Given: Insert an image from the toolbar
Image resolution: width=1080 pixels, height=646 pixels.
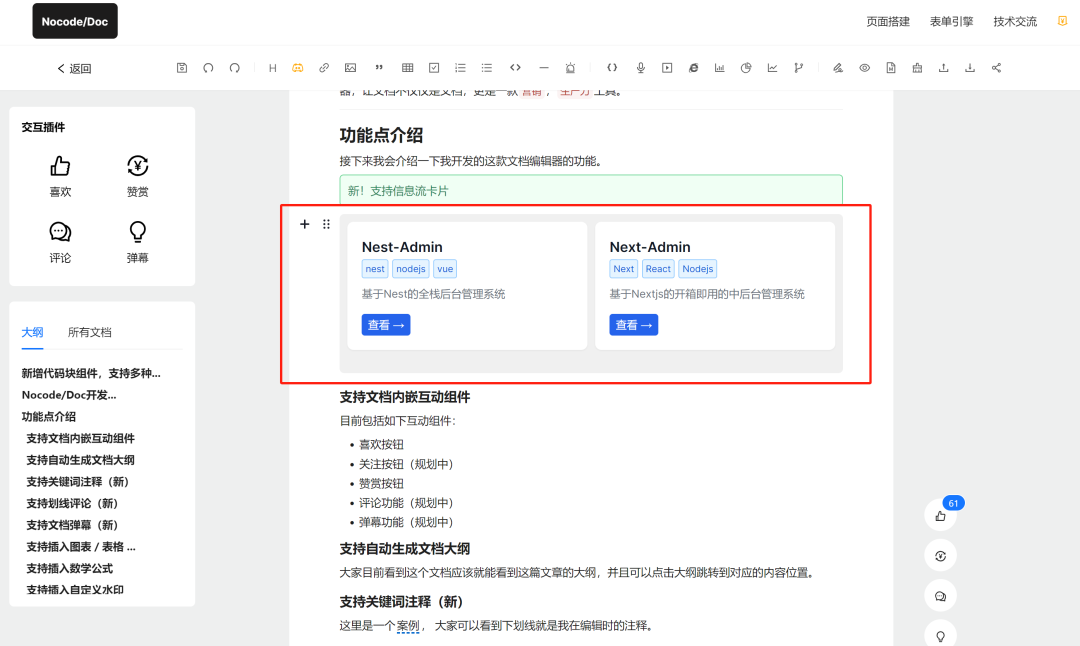Looking at the screenshot, I should 350,68.
